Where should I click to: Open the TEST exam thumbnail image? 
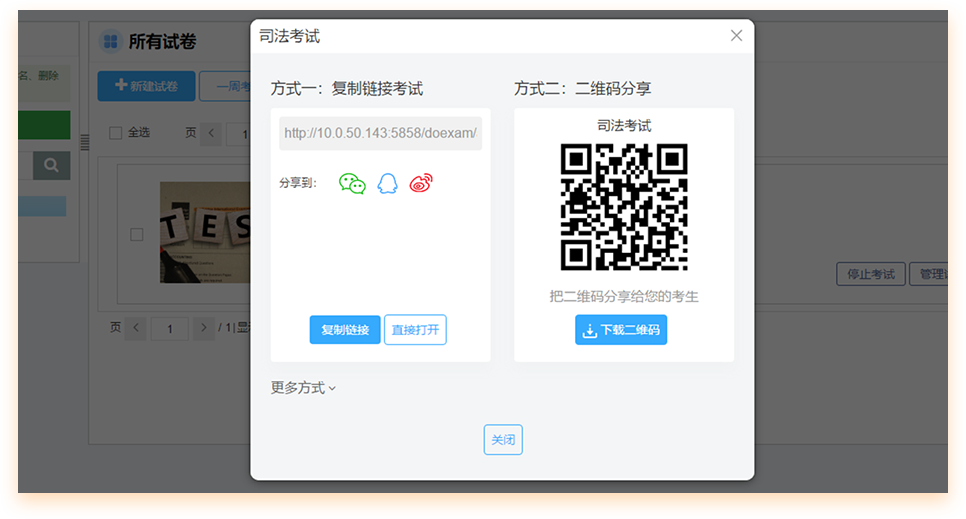point(205,232)
